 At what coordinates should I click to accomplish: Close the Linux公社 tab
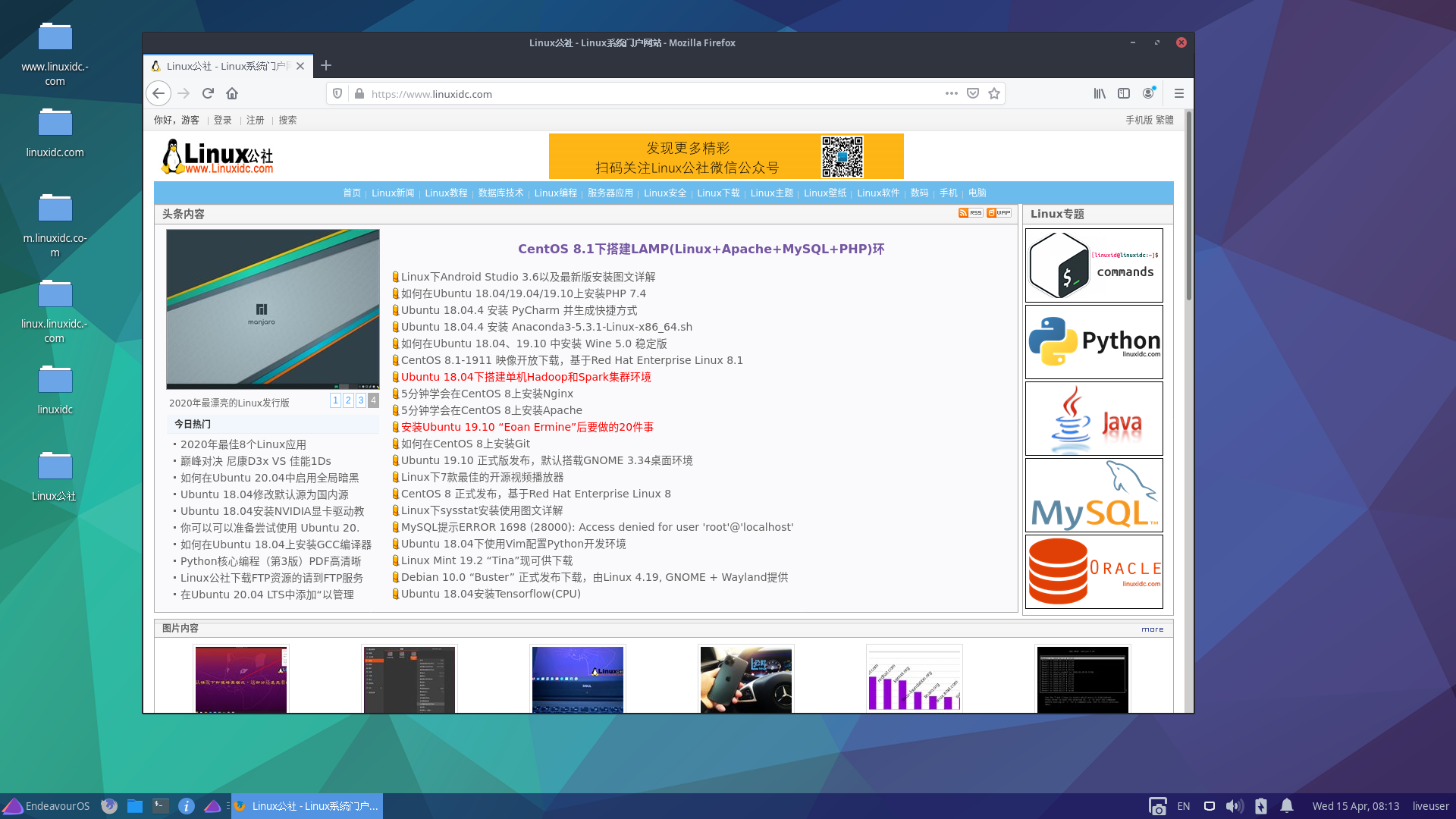[300, 66]
